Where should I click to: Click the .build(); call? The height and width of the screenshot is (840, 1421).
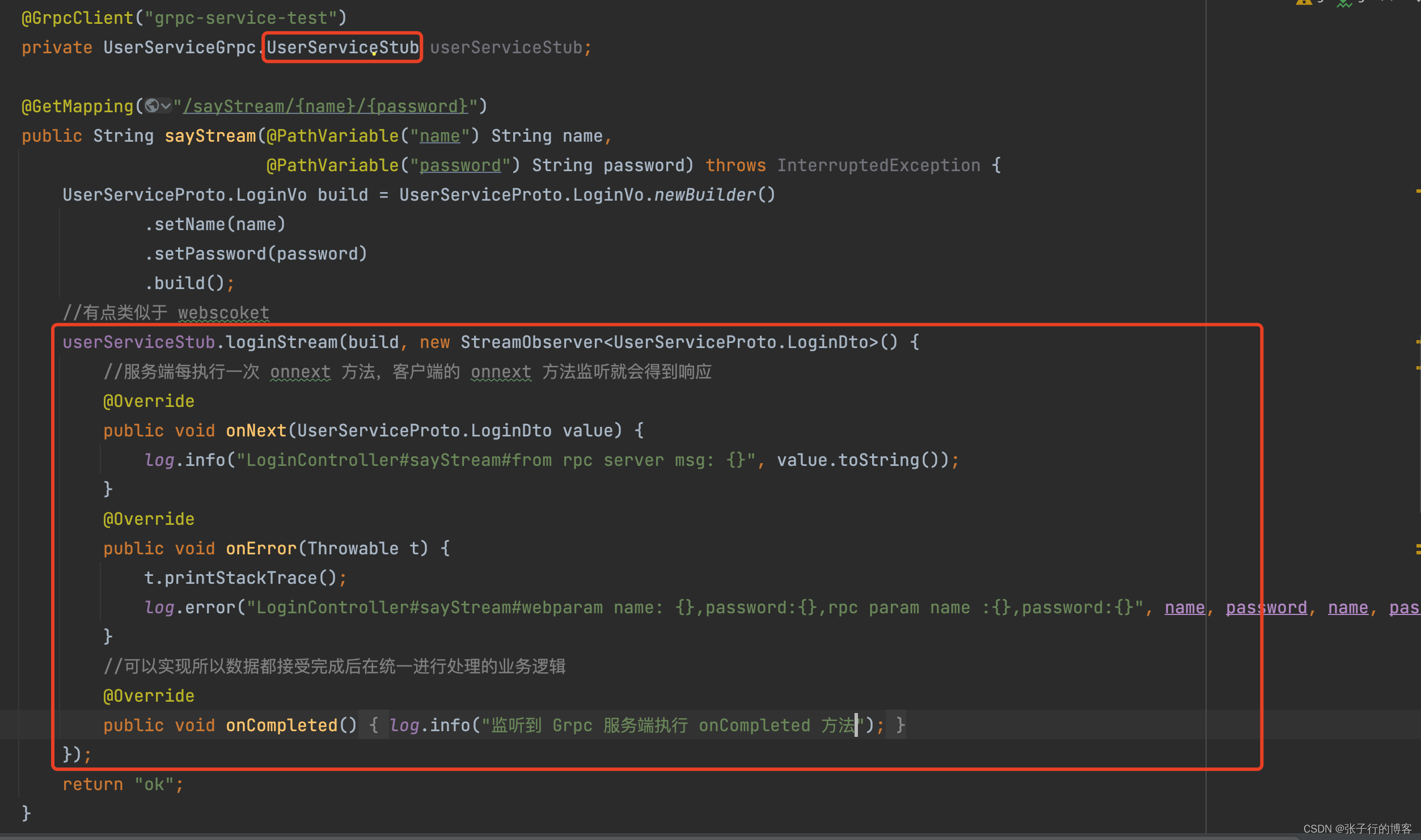(x=190, y=283)
